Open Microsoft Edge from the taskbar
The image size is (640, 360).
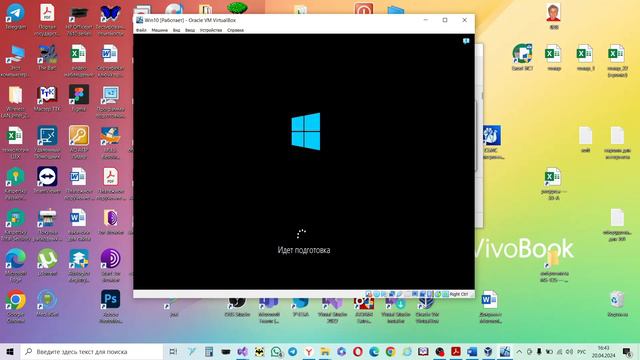click(x=374, y=351)
